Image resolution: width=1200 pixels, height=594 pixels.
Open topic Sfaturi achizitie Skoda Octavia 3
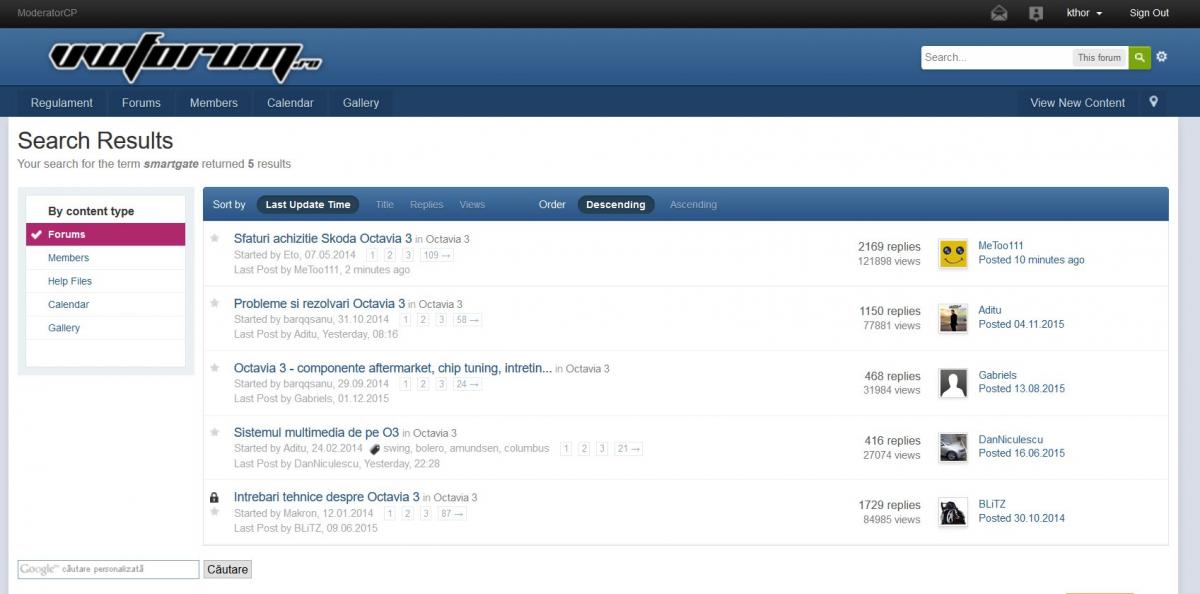323,239
